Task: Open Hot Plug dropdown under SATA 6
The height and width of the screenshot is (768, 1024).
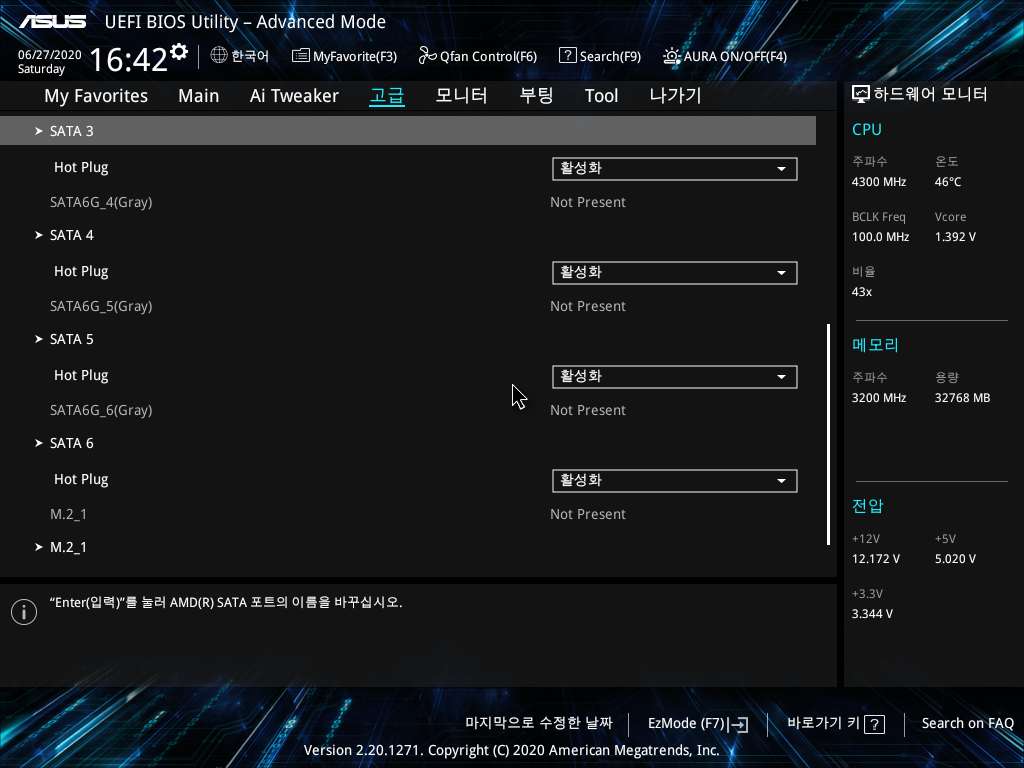Action: coord(675,481)
